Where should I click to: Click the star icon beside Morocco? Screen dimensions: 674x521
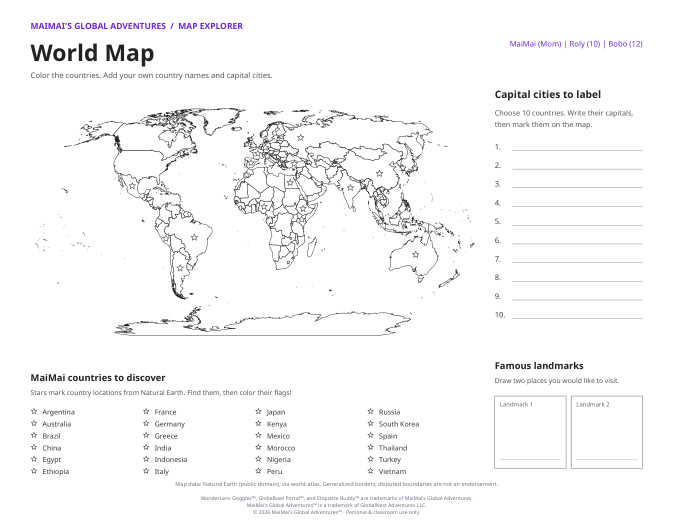tap(258, 447)
